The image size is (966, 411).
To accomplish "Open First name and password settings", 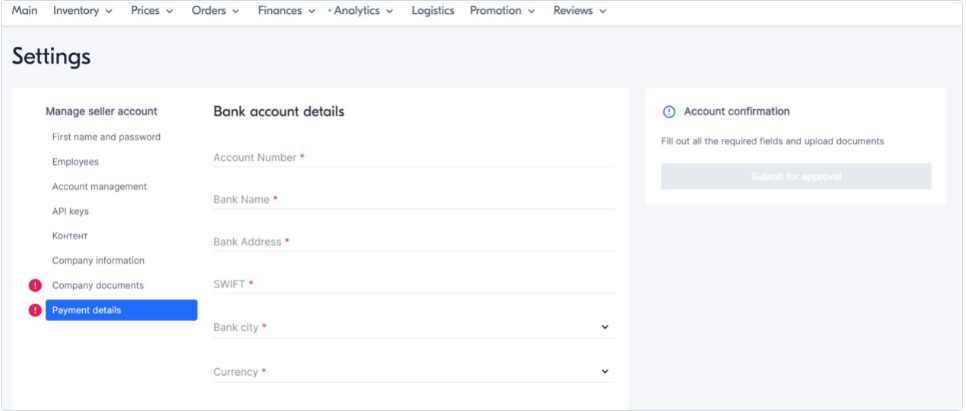I will click(x=106, y=137).
